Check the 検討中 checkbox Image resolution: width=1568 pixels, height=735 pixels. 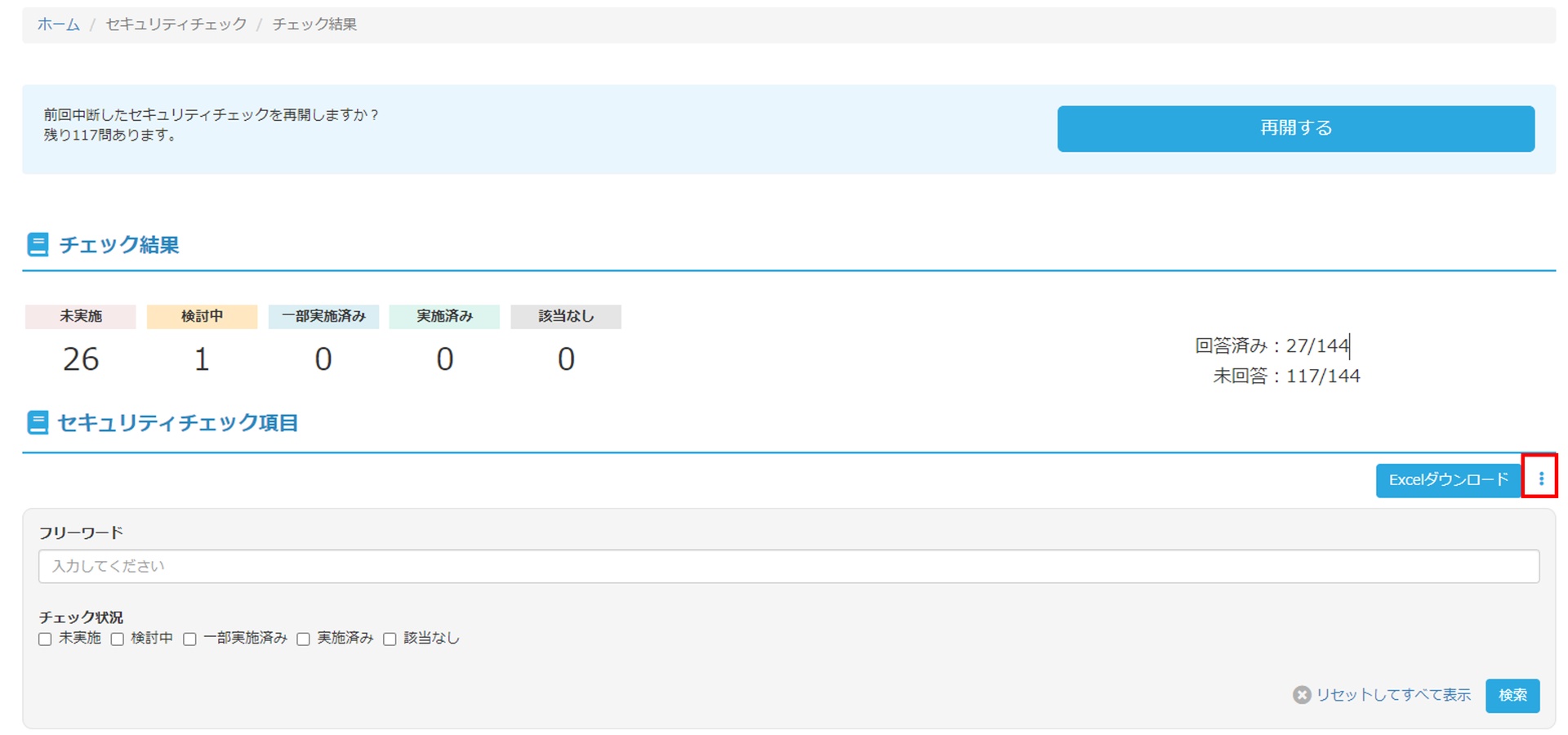tap(117, 639)
